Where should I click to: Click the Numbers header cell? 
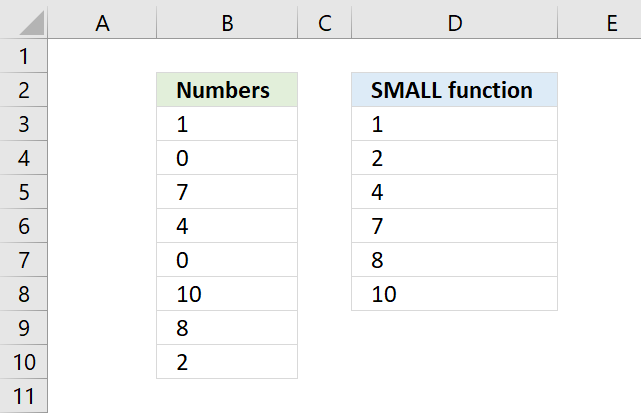pyautogui.click(x=227, y=90)
